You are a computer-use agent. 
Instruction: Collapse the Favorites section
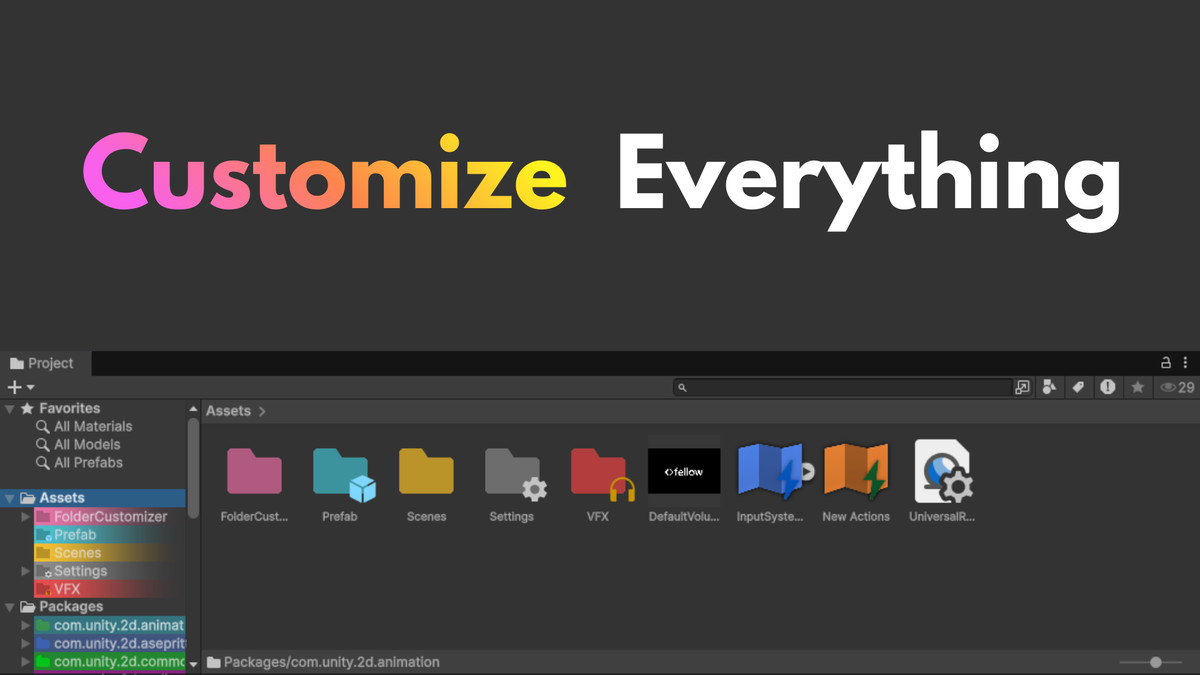pyautogui.click(x=10, y=408)
